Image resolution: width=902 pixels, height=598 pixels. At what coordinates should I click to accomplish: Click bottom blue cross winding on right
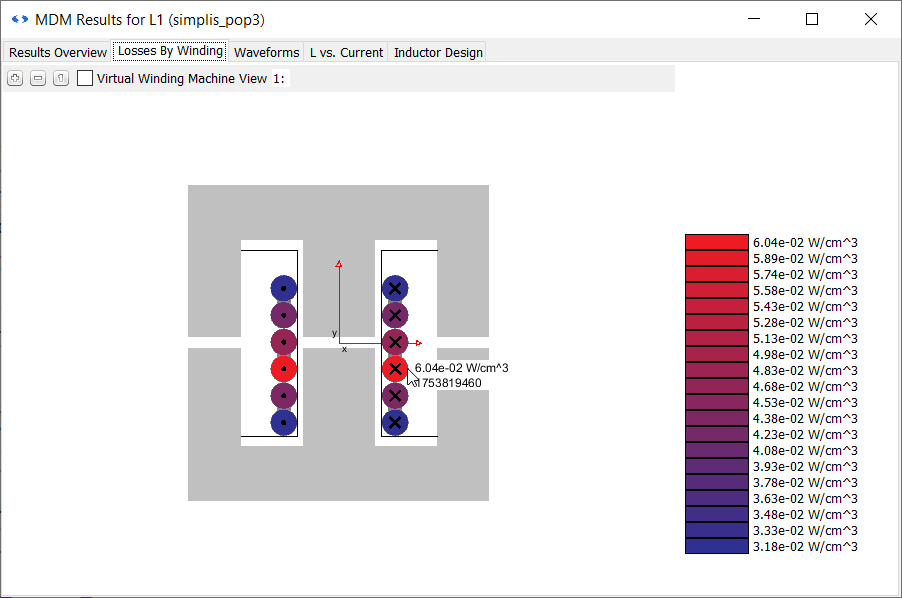click(395, 423)
